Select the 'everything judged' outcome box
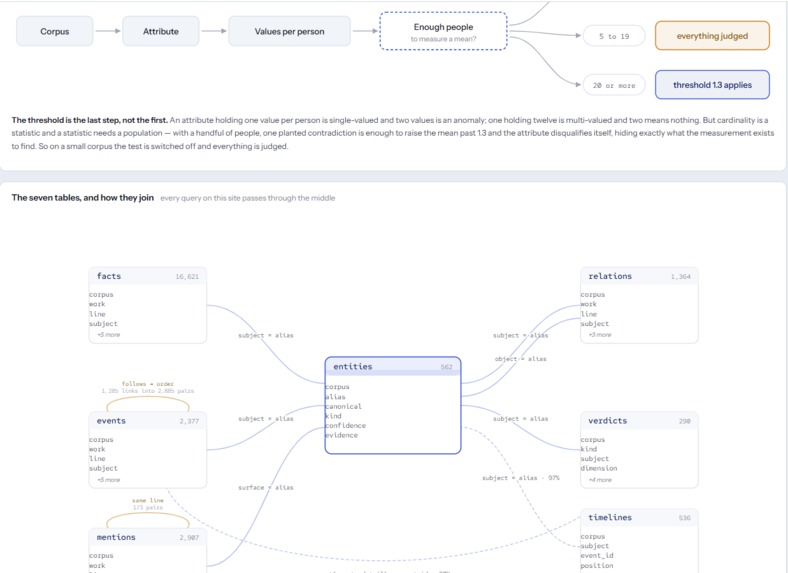The width and height of the screenshot is (788, 573). [x=712, y=36]
